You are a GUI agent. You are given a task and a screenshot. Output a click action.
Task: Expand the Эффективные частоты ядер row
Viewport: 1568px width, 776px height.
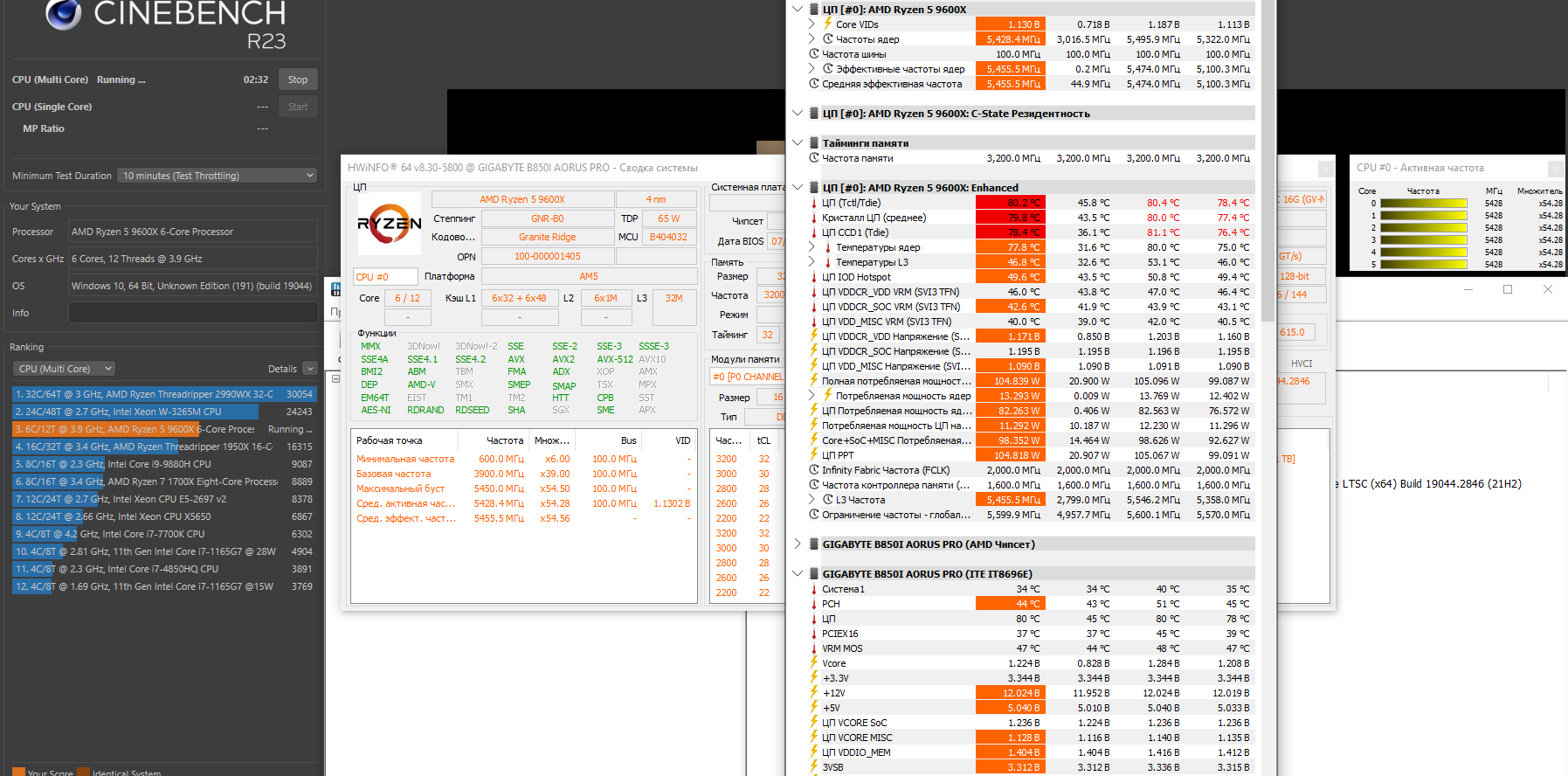point(812,69)
